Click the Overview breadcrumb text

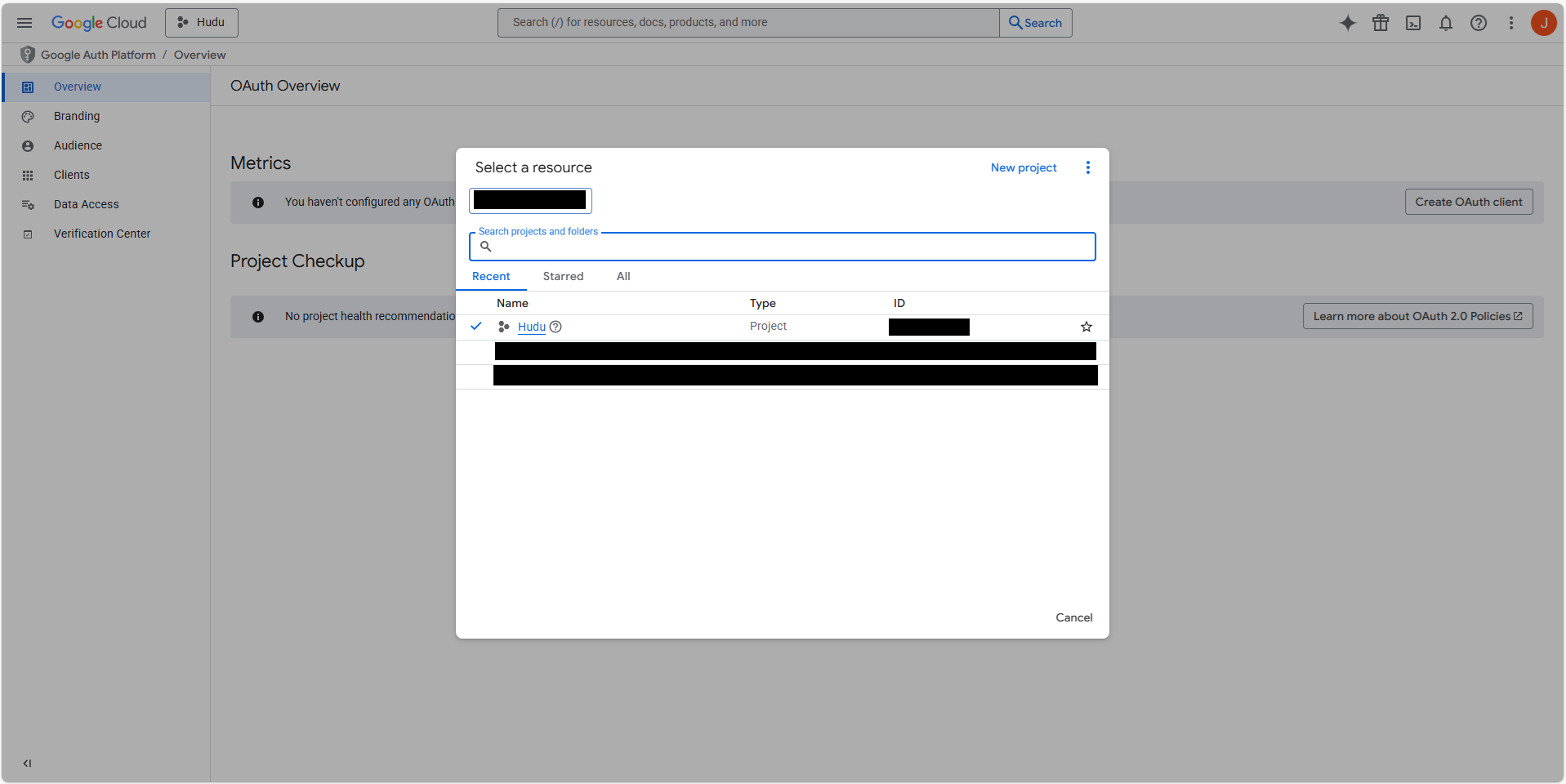coord(199,55)
